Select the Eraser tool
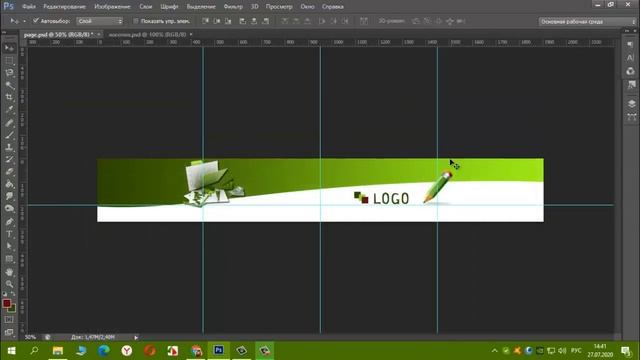The width and height of the screenshot is (640, 360). [9, 172]
